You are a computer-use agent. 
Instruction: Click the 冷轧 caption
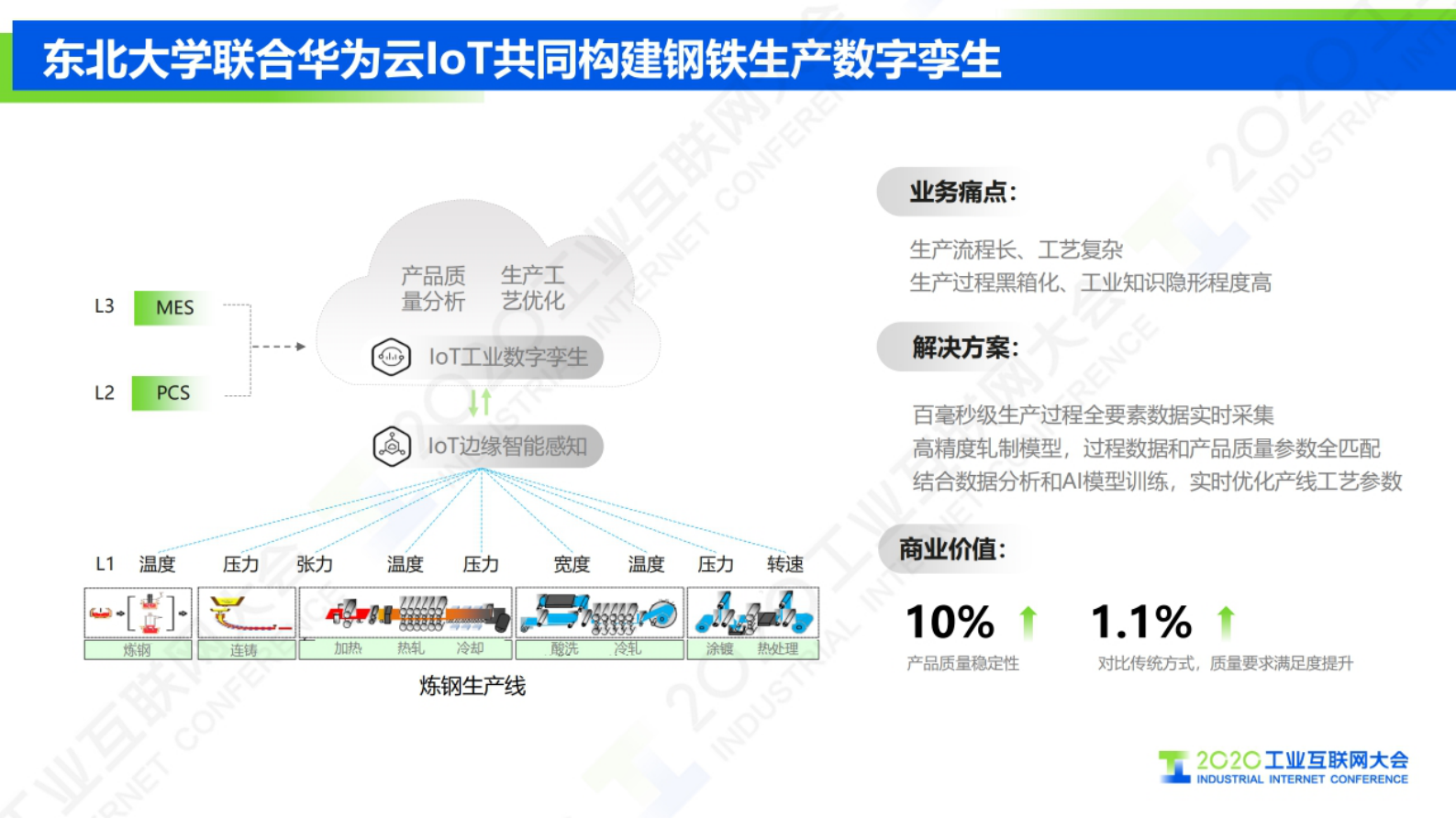(628, 648)
